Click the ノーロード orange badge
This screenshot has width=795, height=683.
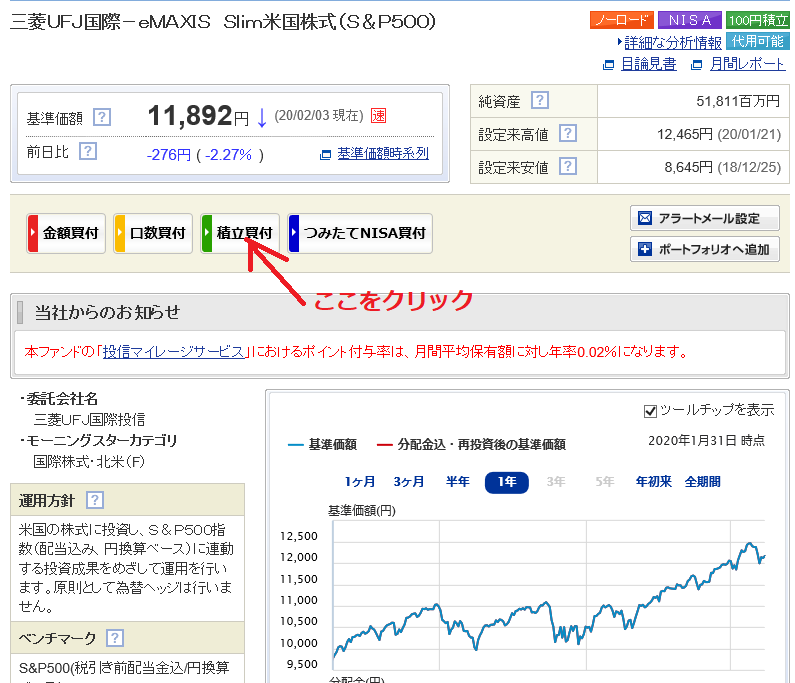point(622,20)
